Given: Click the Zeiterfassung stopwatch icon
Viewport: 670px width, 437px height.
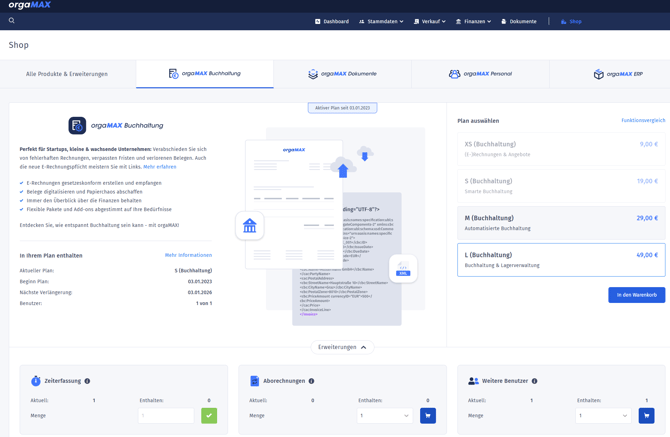Looking at the screenshot, I should [36, 381].
